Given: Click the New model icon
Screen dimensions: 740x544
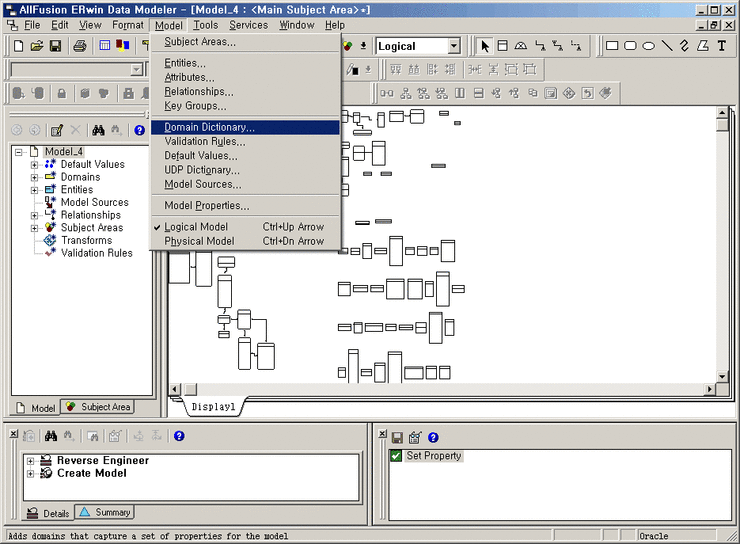Looking at the screenshot, I should tap(19, 46).
